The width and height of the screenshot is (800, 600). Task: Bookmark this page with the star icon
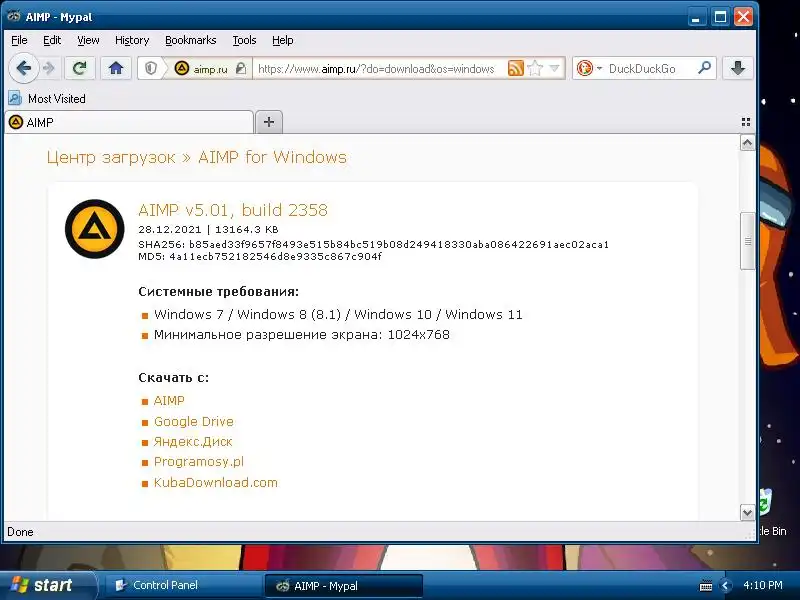point(535,68)
